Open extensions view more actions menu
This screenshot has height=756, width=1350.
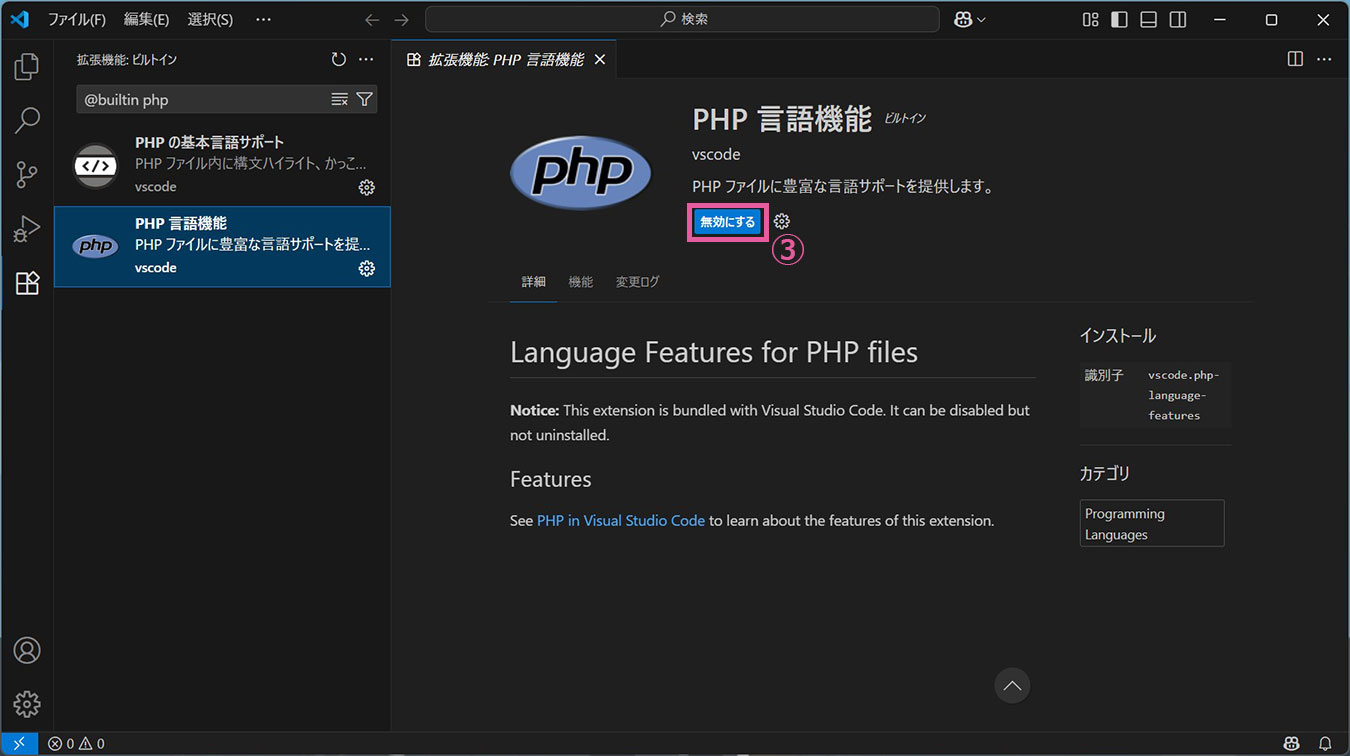[366, 60]
